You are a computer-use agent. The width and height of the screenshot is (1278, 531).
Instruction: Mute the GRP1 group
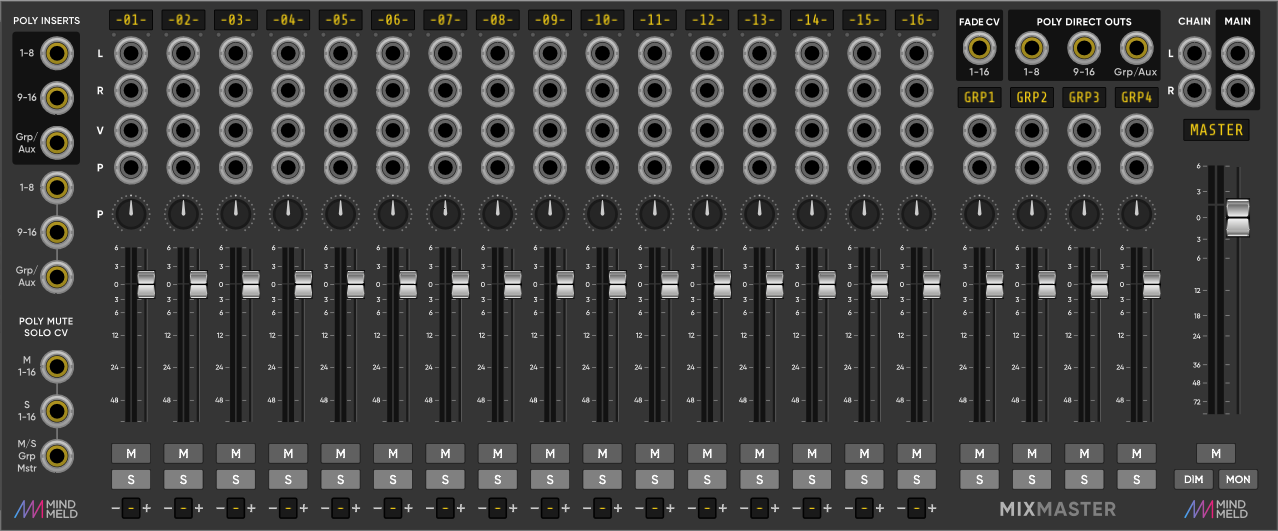pos(978,454)
